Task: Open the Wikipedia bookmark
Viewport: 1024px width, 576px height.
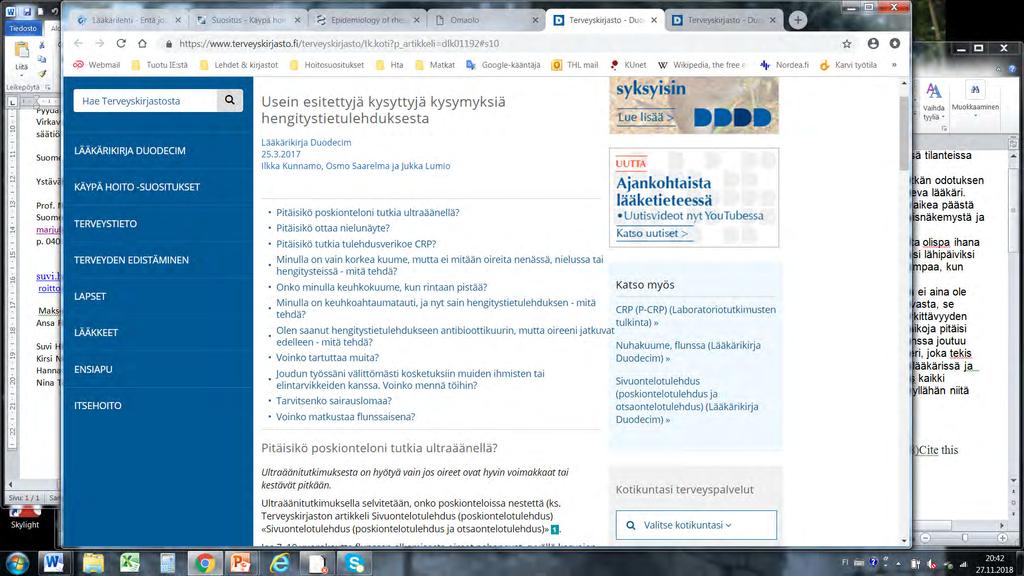Action: click(702, 65)
